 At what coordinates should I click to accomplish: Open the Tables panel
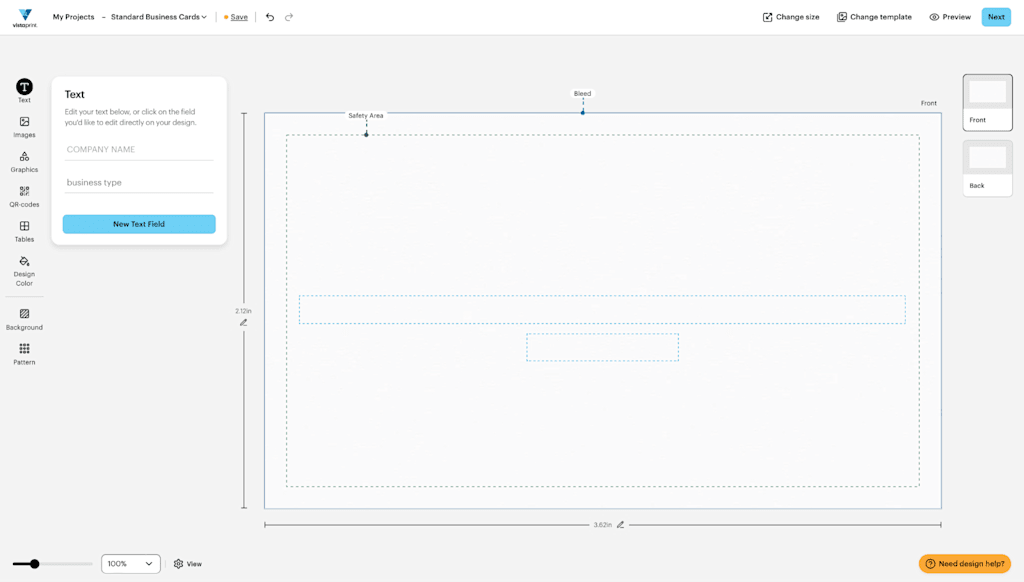click(23, 231)
